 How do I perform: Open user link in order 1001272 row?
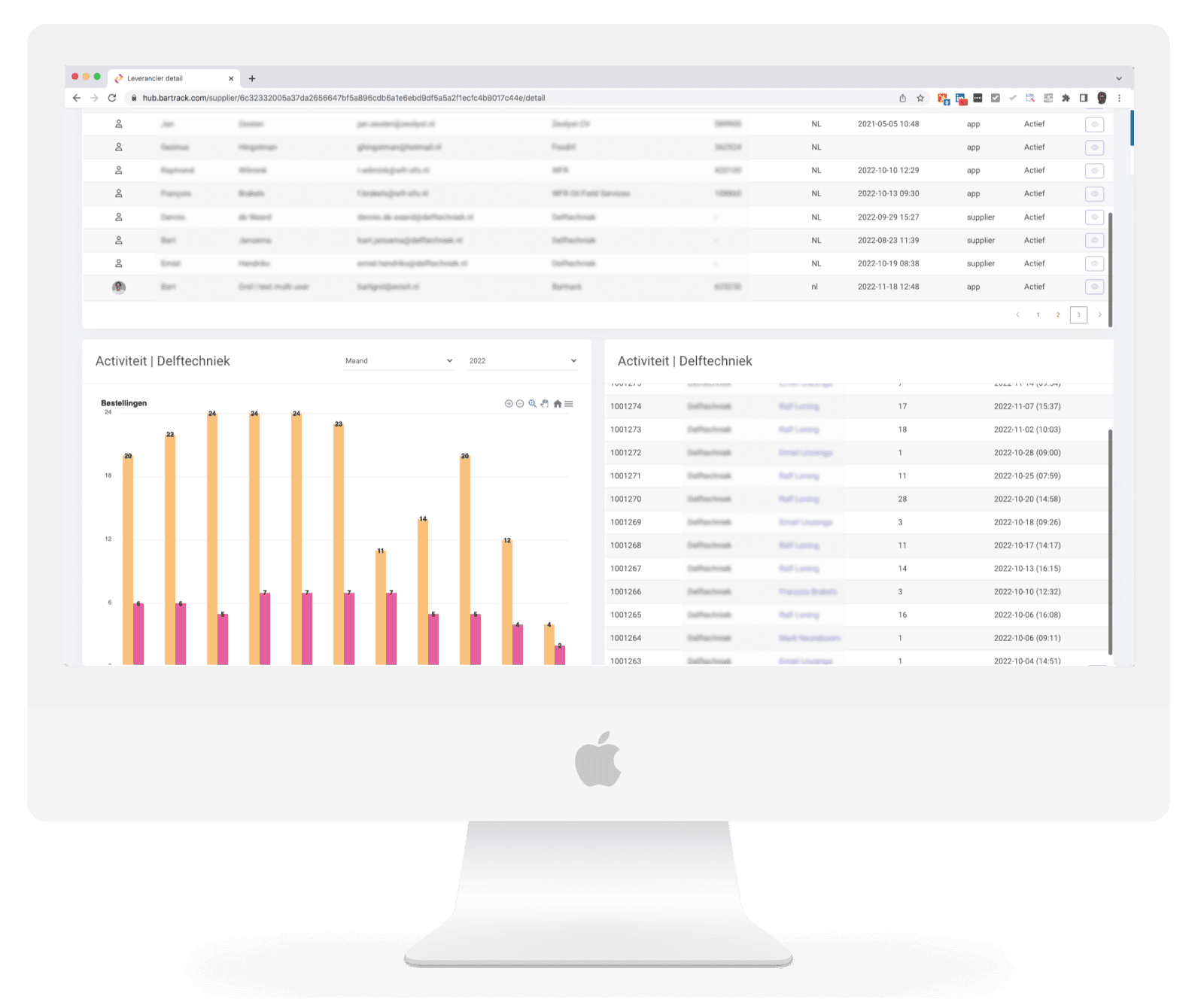805,453
